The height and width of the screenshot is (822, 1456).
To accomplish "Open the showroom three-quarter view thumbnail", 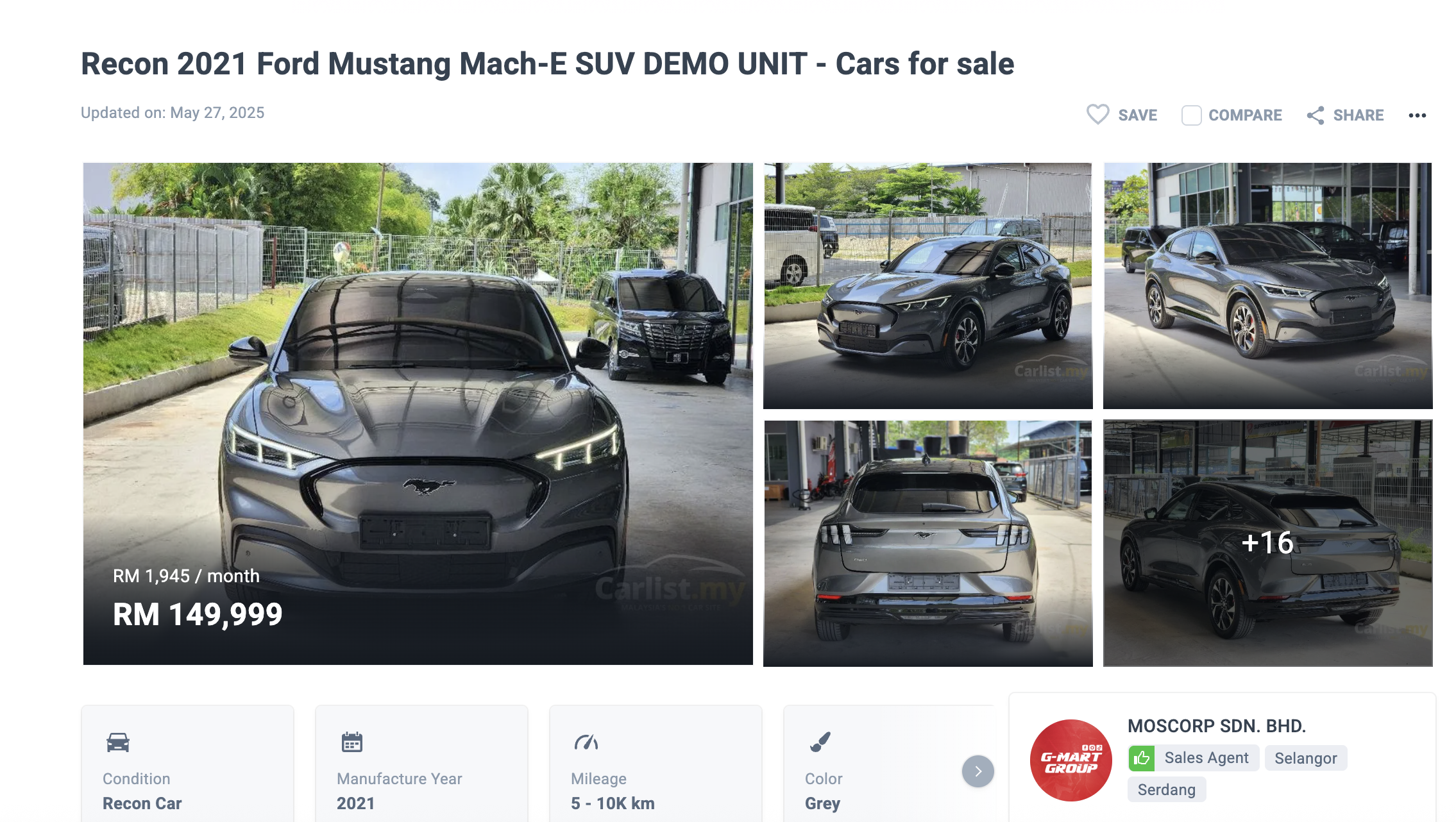I will (x=1267, y=285).
